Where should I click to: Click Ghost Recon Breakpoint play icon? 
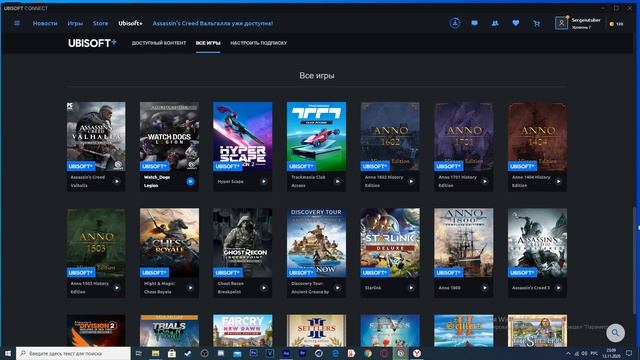pyautogui.click(x=264, y=288)
